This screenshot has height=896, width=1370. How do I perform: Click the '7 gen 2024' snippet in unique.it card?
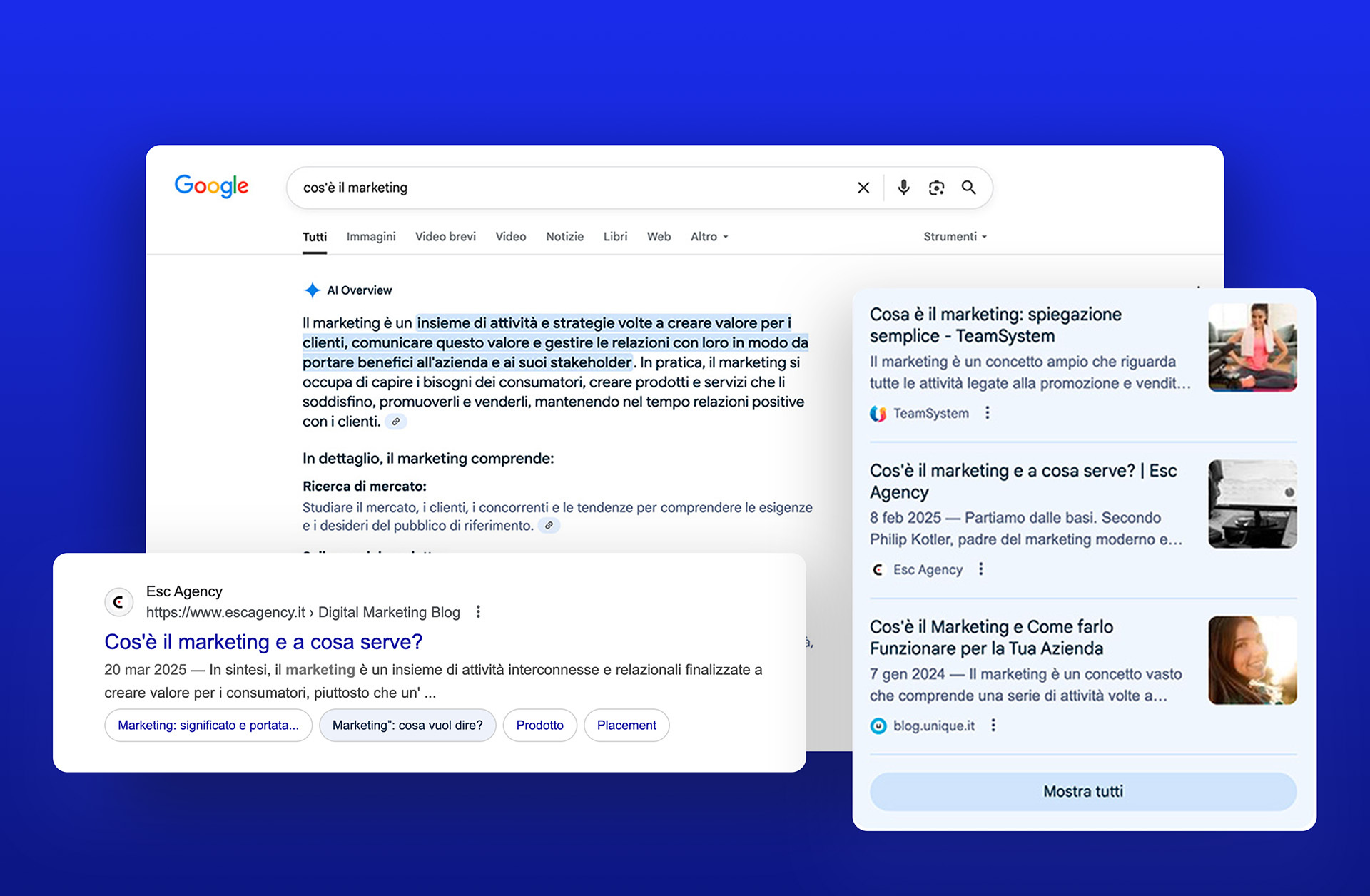click(x=907, y=674)
